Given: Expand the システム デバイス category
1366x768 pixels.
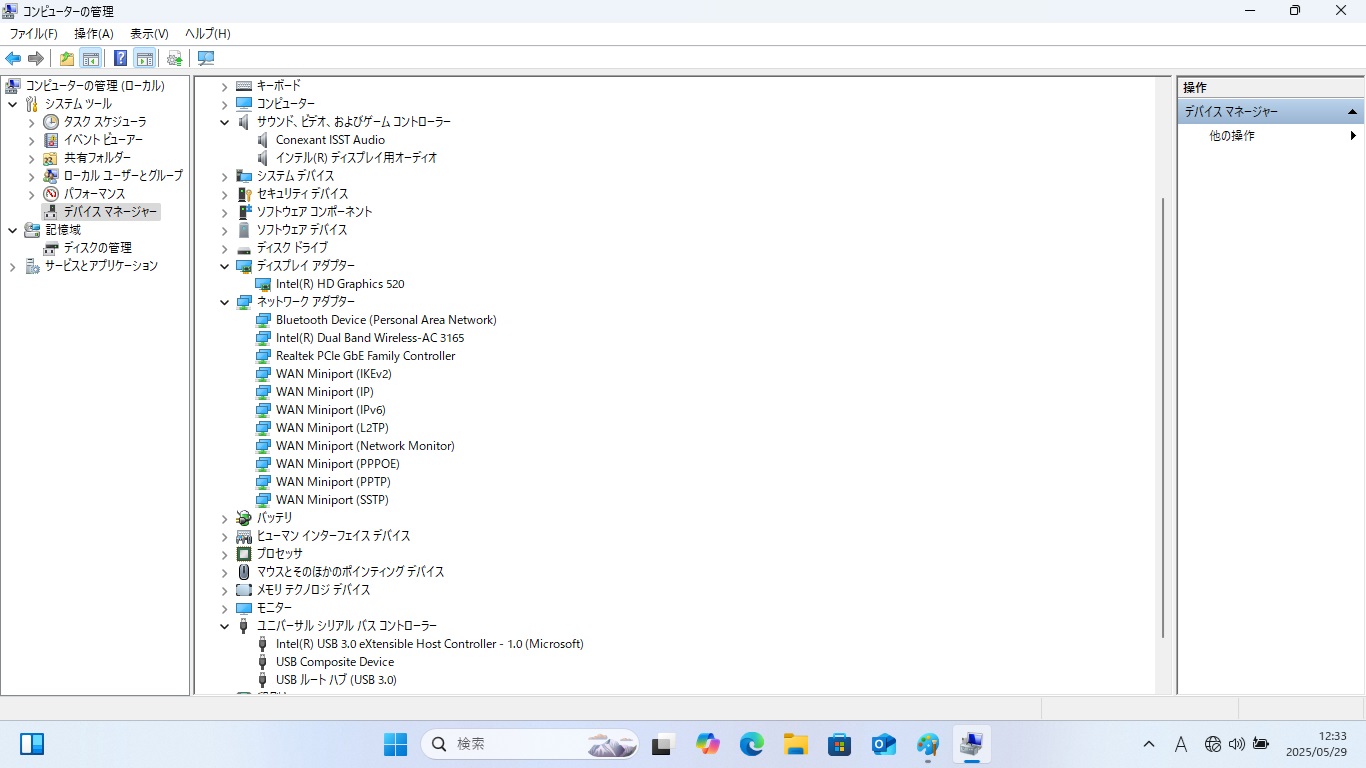Looking at the screenshot, I should coord(225,176).
